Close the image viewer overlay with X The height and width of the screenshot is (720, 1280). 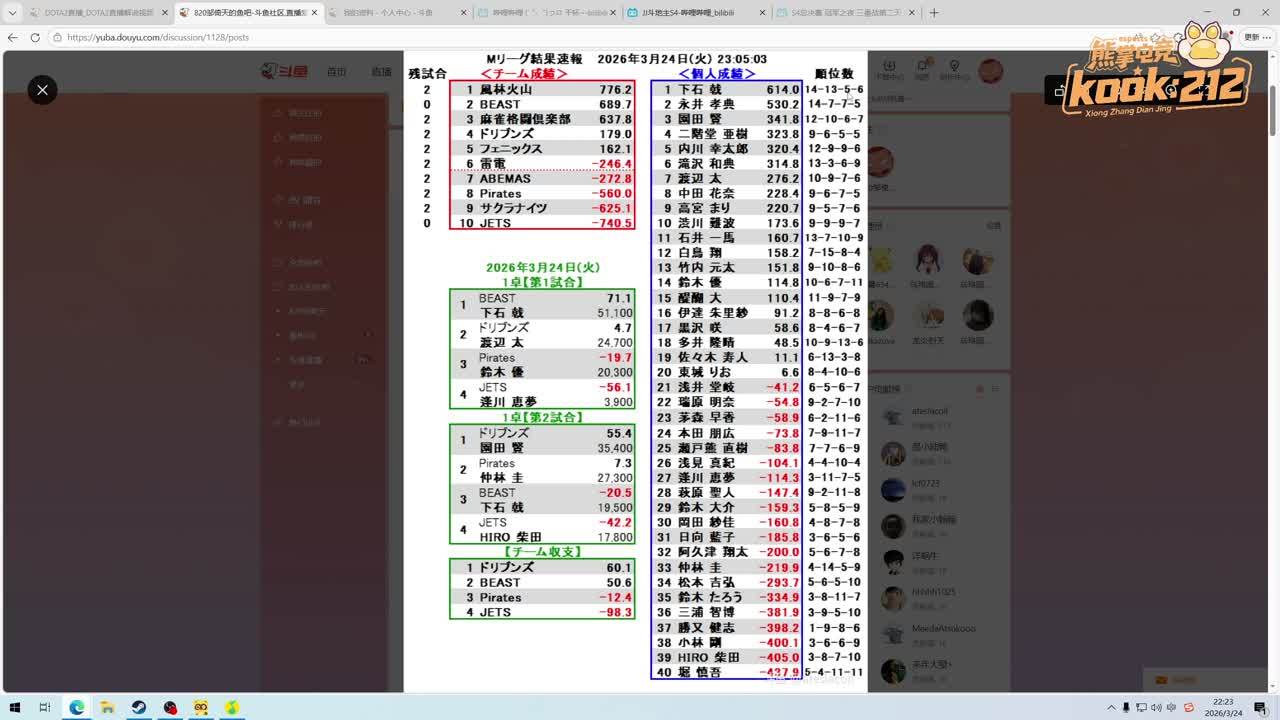42,90
